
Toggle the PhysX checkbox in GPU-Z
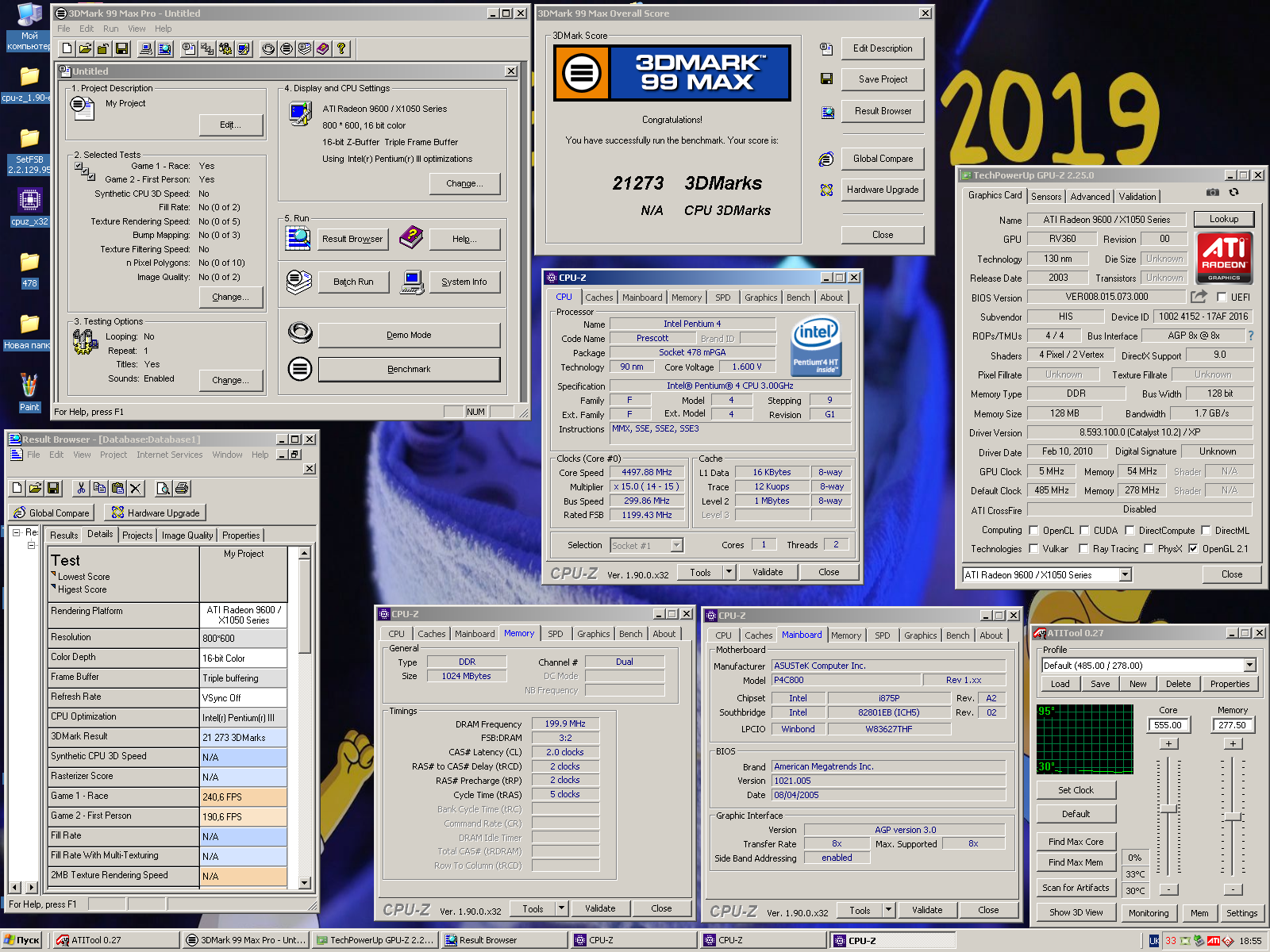click(x=1149, y=548)
